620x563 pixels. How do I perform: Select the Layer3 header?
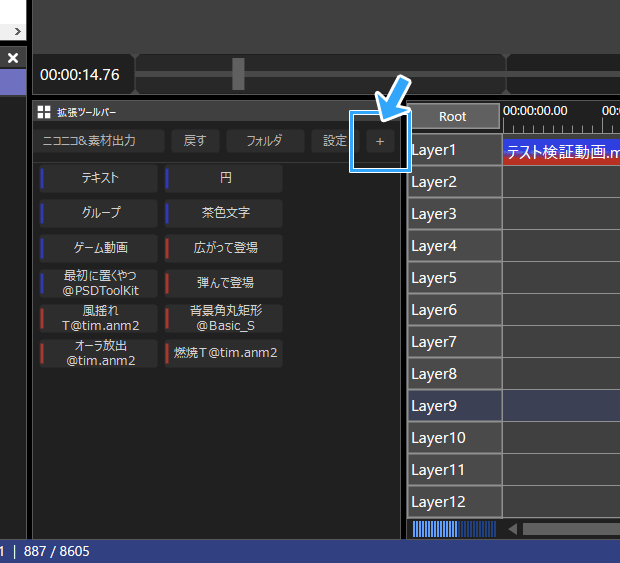click(455, 214)
